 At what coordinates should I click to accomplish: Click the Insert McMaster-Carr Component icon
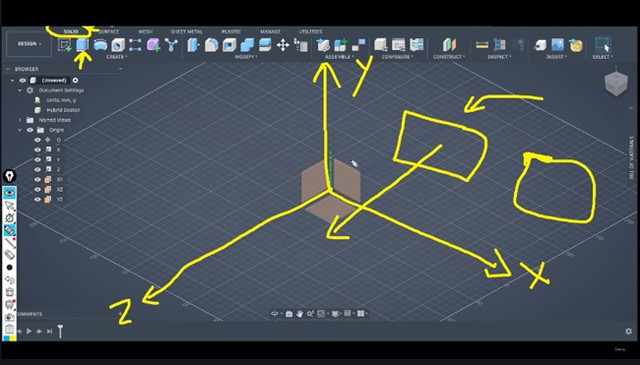[x=576, y=45]
